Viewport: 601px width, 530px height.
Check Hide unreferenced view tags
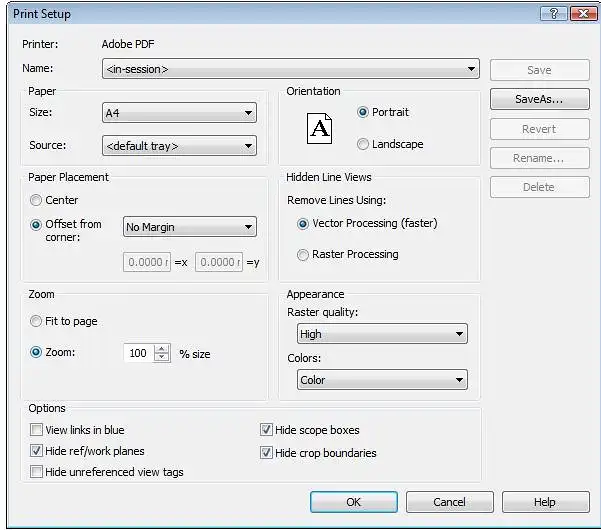click(x=37, y=472)
